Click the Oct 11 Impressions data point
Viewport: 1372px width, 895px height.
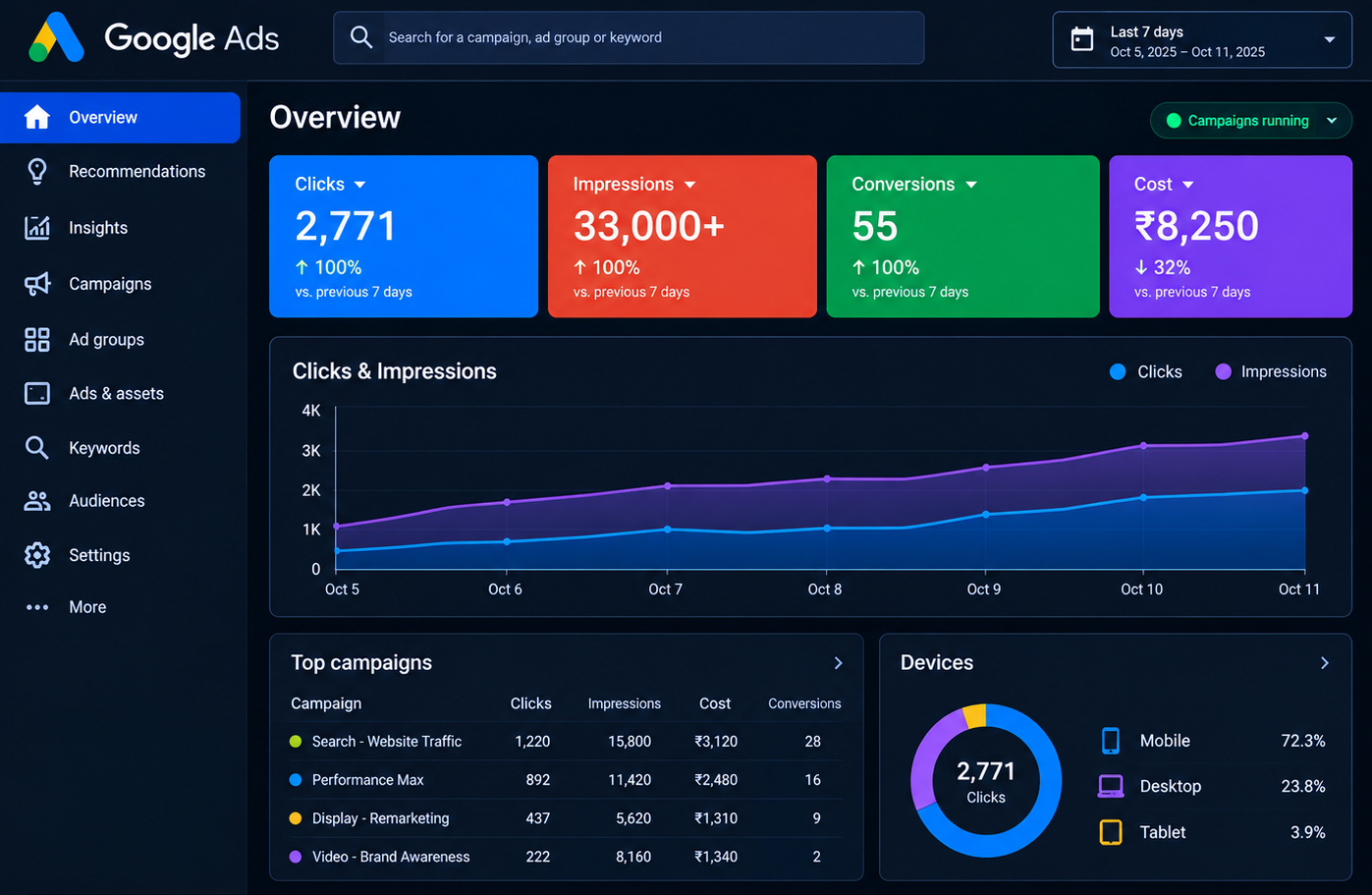(x=1305, y=436)
